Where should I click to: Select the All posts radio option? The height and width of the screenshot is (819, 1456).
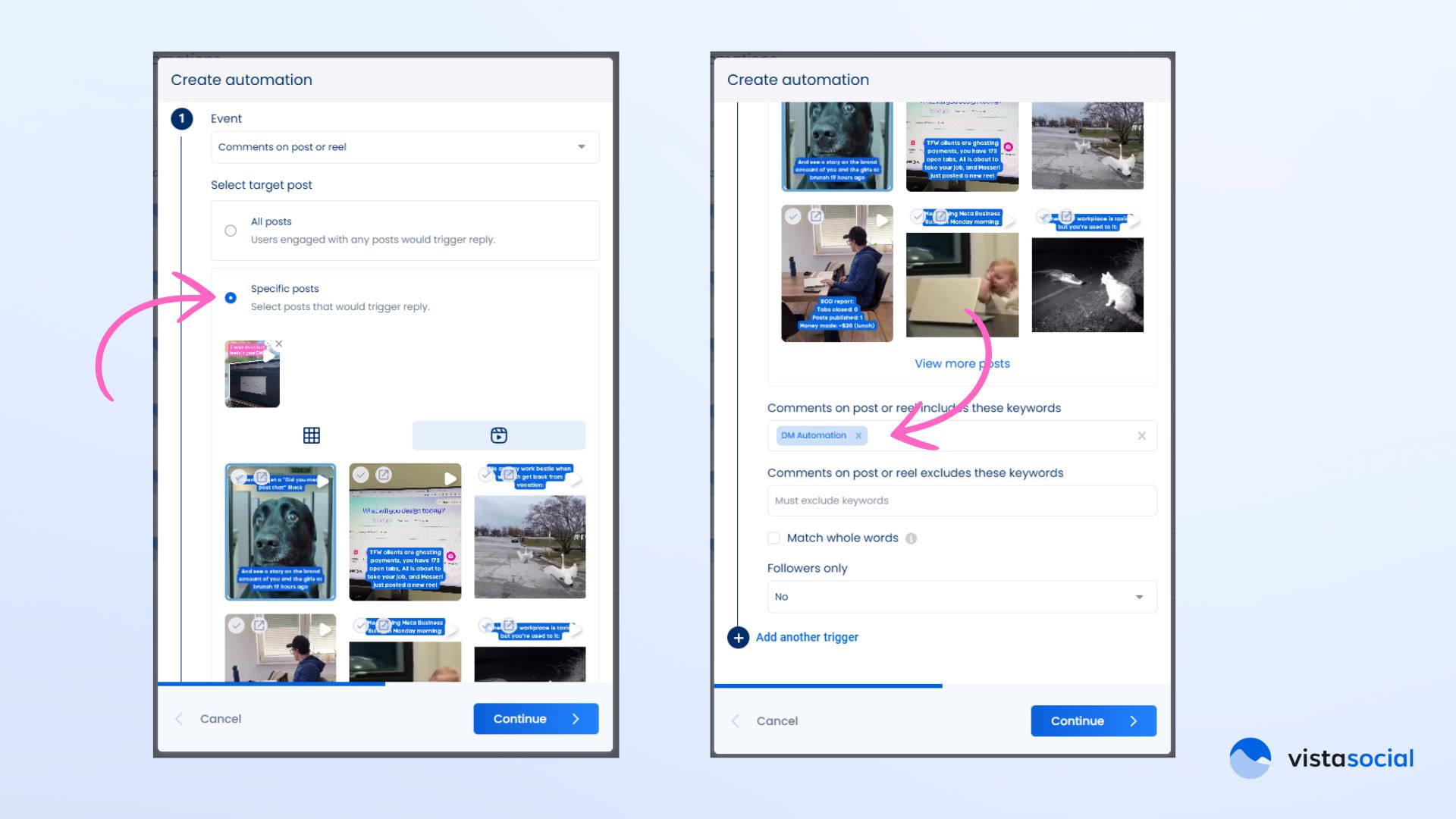[231, 231]
